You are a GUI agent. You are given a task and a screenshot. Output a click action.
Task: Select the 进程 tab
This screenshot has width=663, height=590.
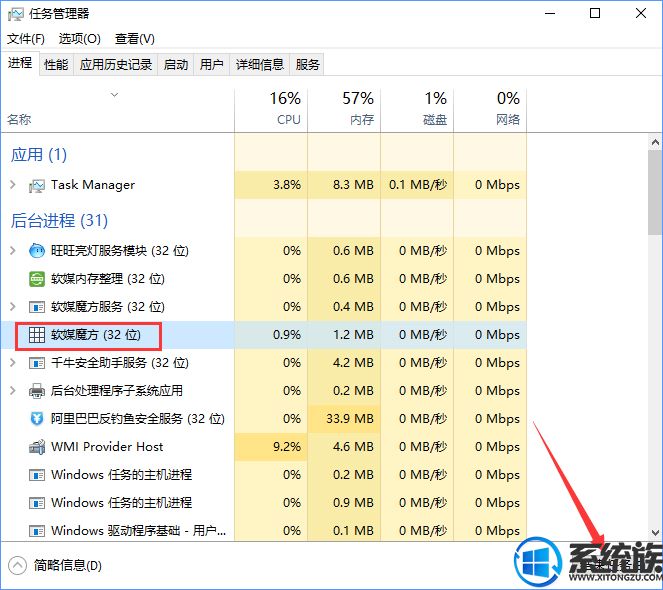(x=20, y=63)
